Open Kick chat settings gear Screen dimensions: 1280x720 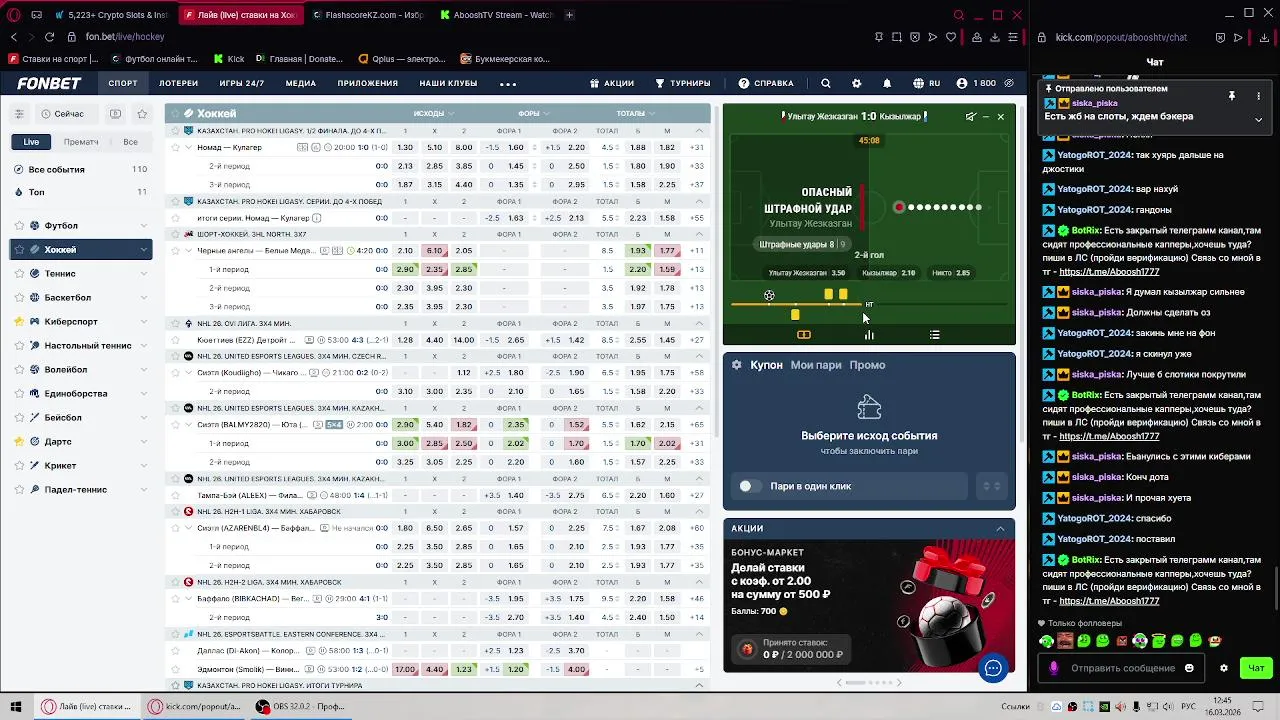(1224, 668)
